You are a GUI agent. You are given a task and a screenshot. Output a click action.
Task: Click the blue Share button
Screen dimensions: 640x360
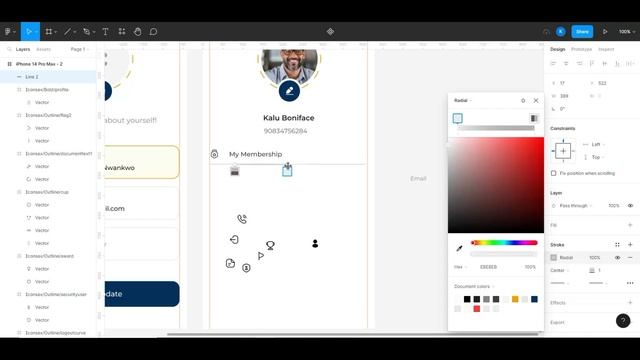pos(582,31)
